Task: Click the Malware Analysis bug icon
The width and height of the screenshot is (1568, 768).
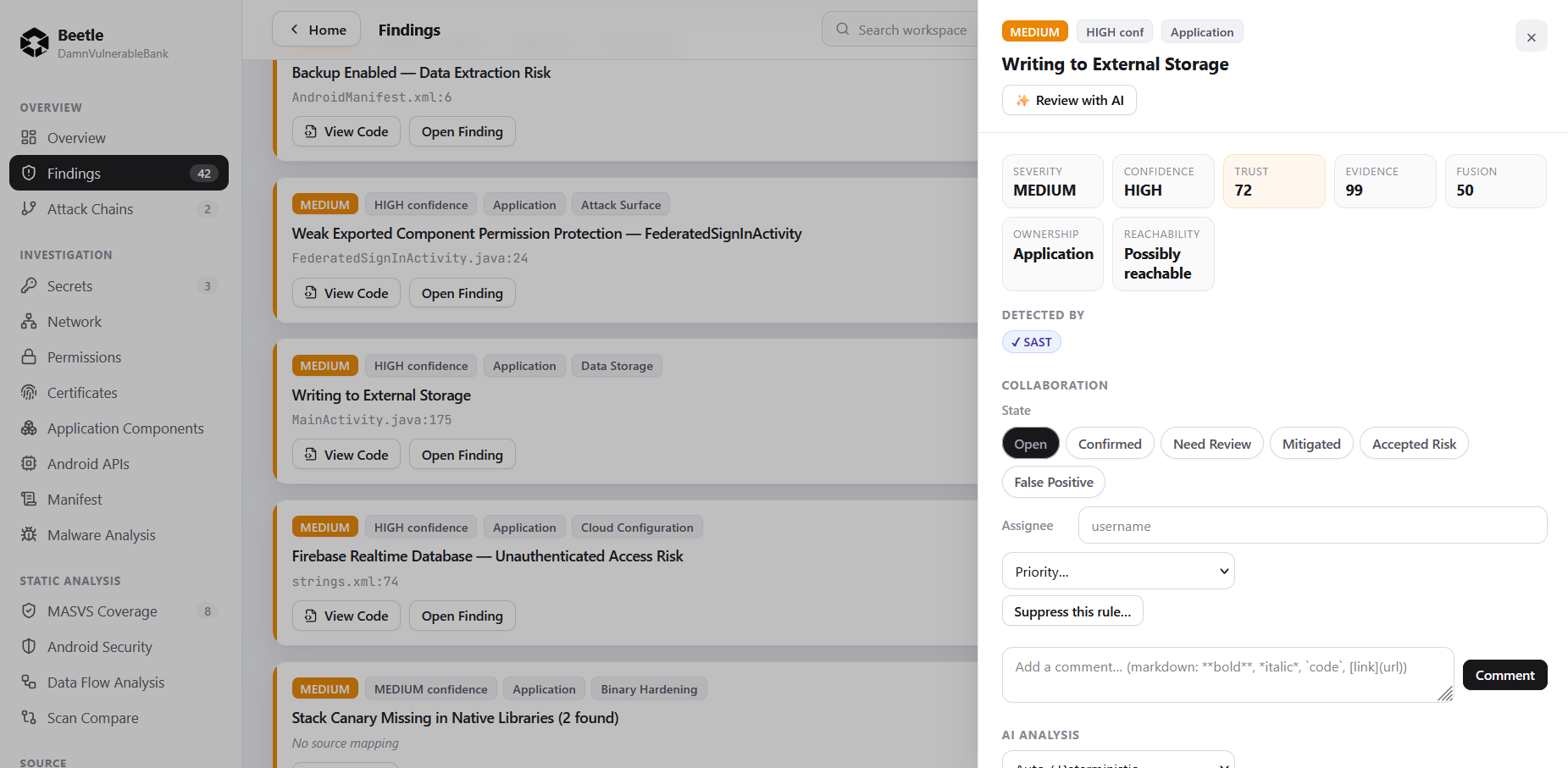Action: click(x=29, y=534)
